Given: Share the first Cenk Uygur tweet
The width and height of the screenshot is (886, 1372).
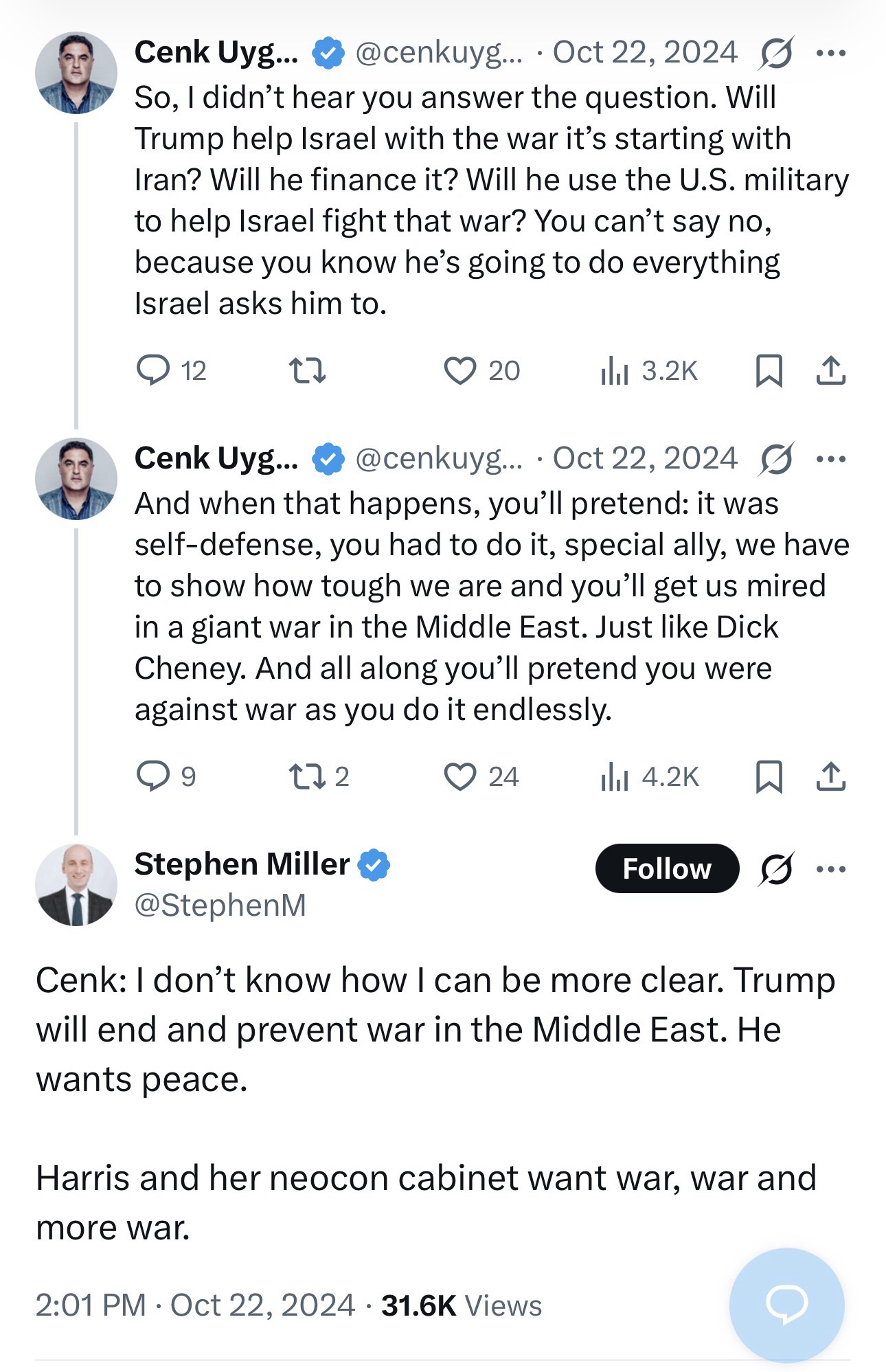Looking at the screenshot, I should 830,370.
